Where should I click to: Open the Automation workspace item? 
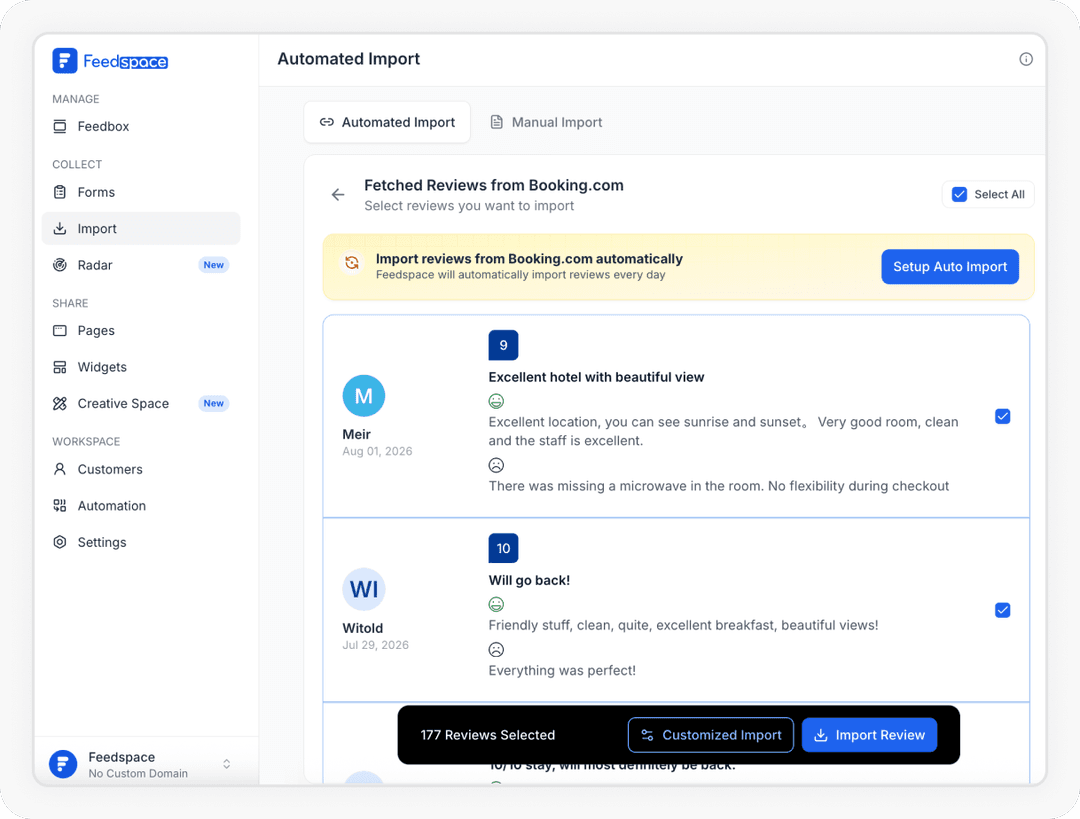[x=141, y=506]
